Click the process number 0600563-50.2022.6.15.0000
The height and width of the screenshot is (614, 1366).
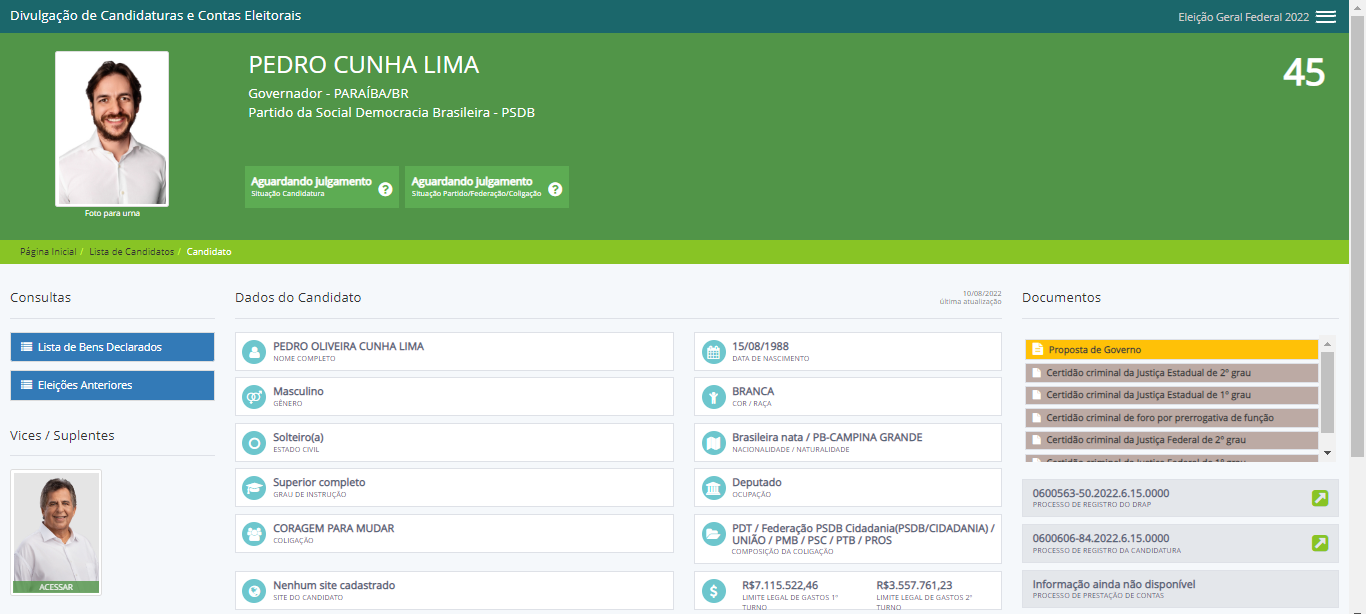click(x=1101, y=493)
